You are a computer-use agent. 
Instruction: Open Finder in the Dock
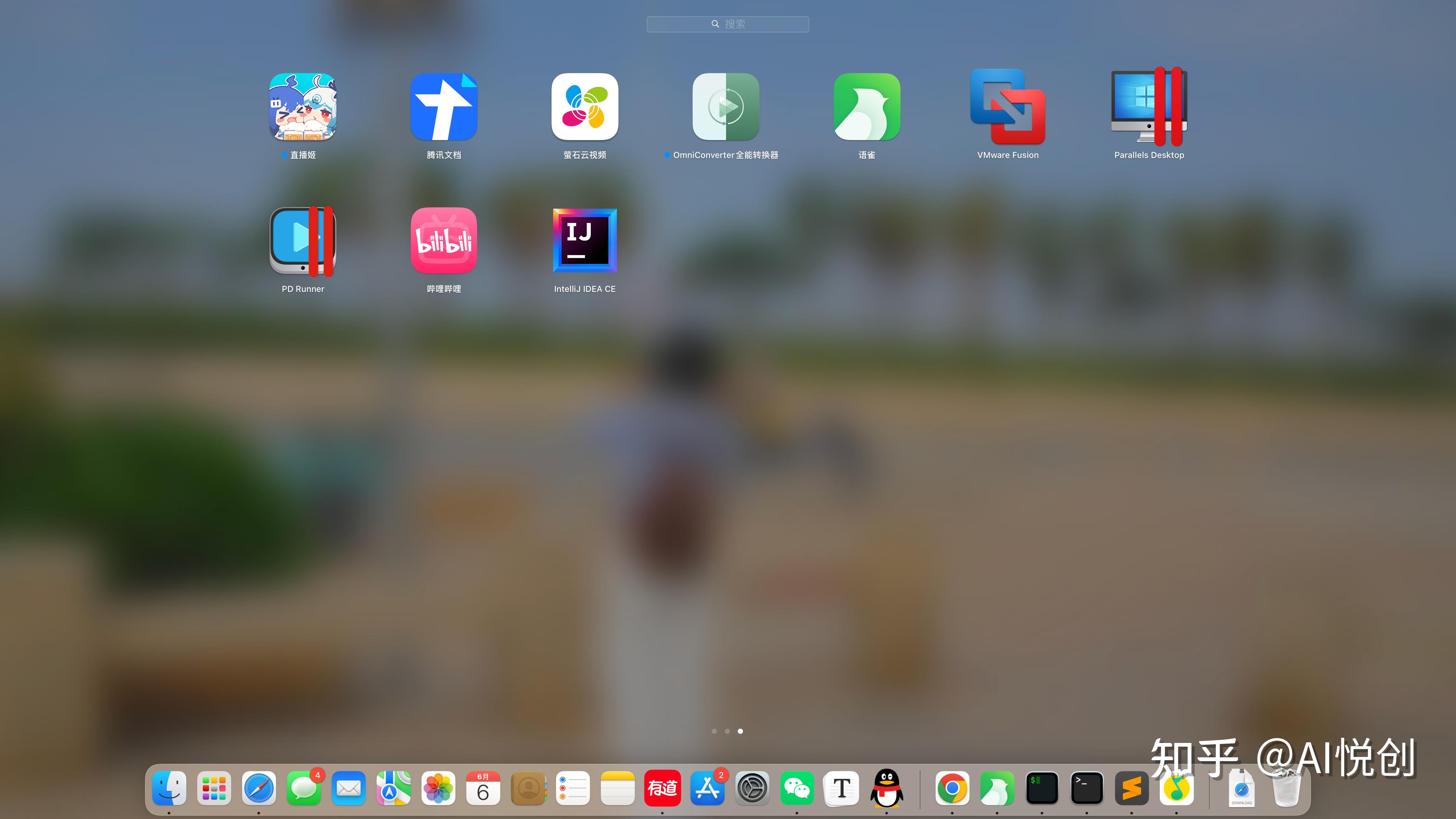169,788
